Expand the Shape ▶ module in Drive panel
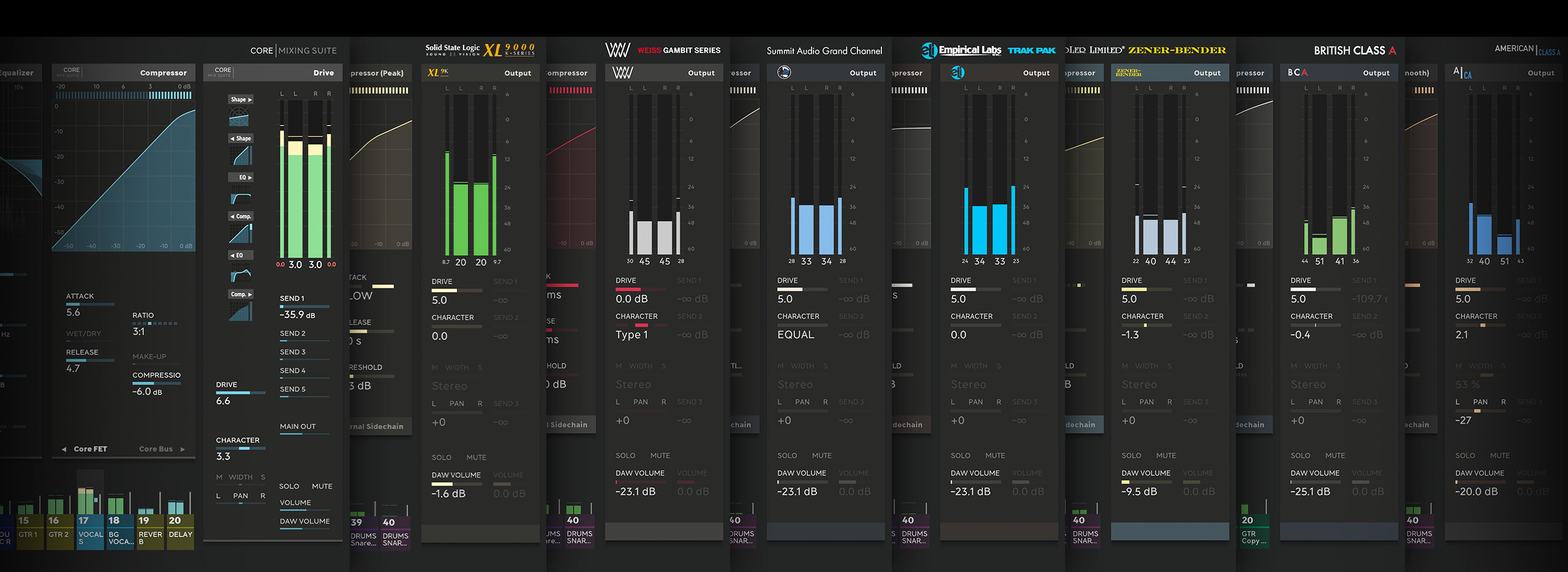This screenshot has width=1568, height=572. pos(241,99)
